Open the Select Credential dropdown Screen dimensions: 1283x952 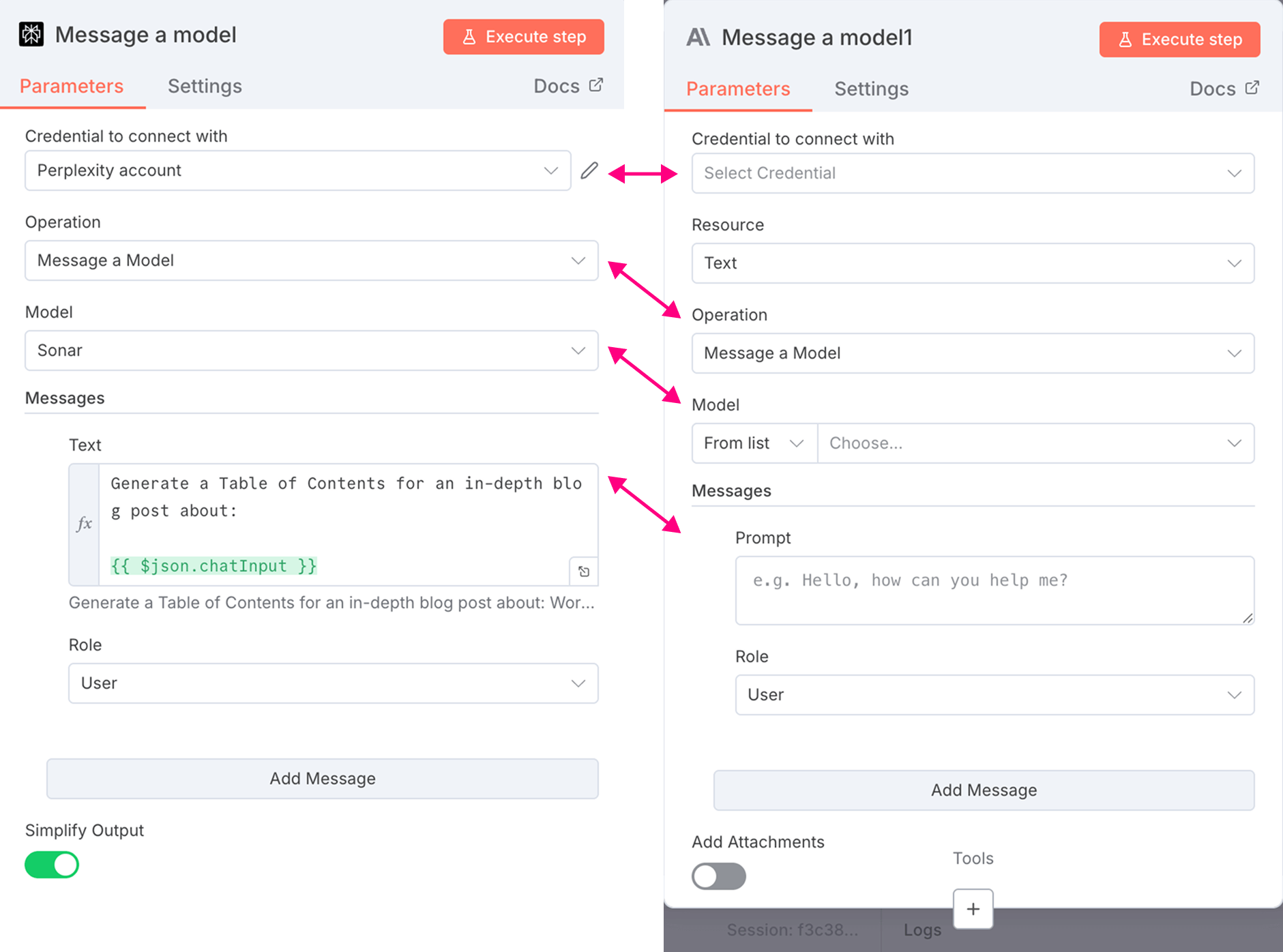click(x=973, y=173)
